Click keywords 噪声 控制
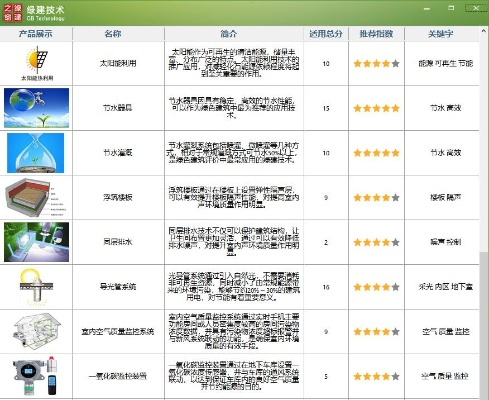This screenshot has height=400, width=489. [446, 242]
